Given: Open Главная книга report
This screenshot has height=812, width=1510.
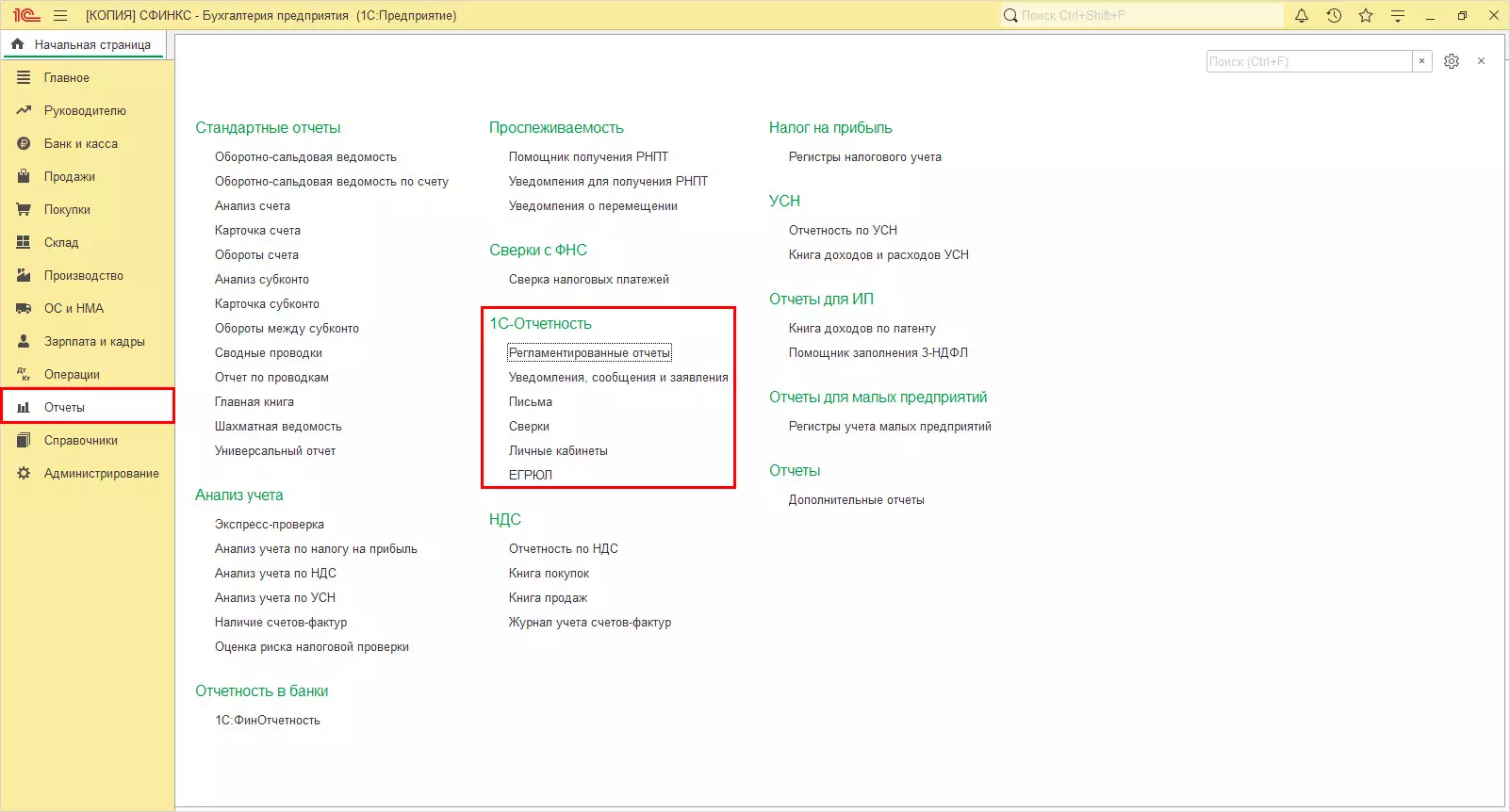Looking at the screenshot, I should pyautogui.click(x=254, y=402).
